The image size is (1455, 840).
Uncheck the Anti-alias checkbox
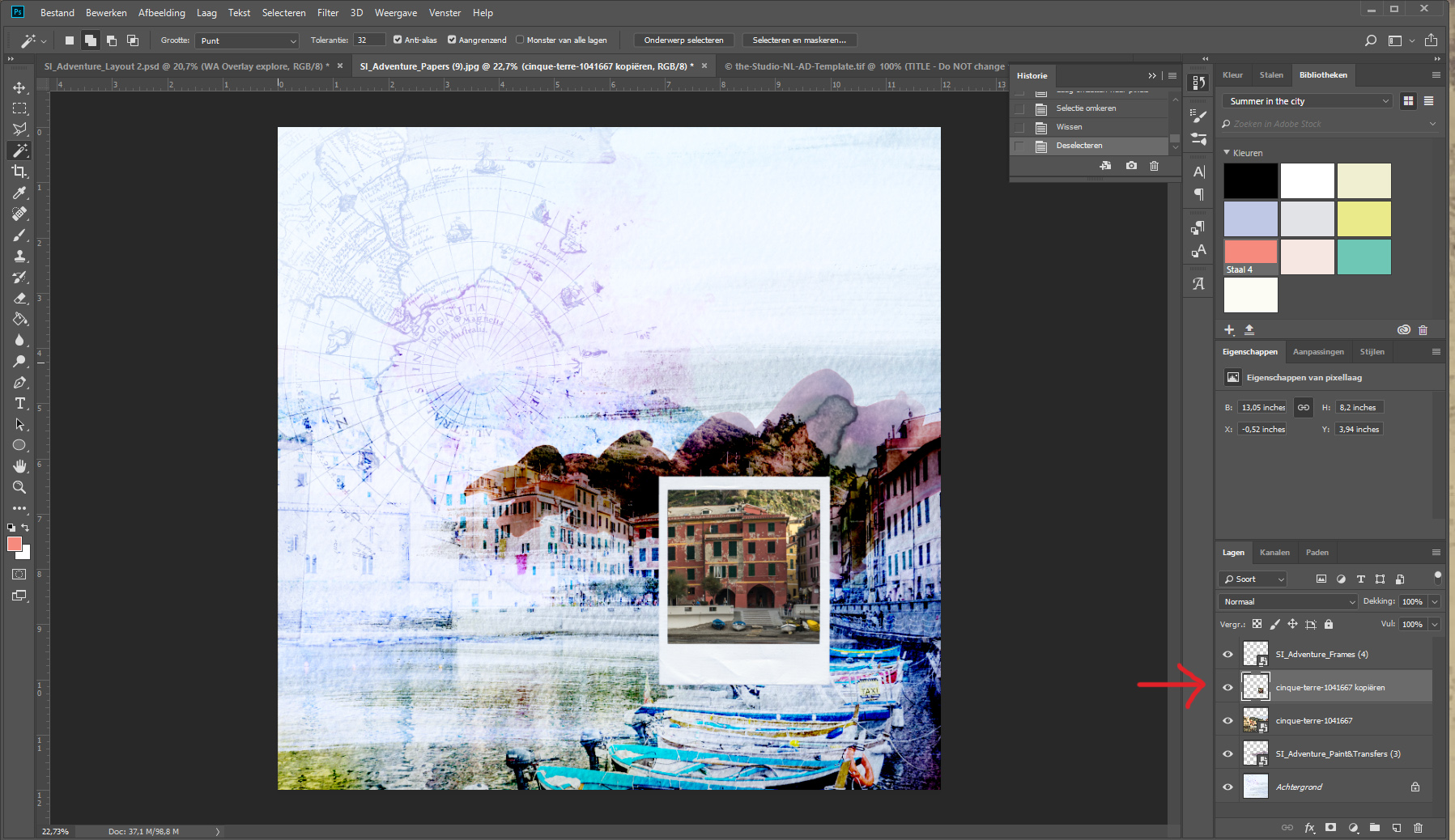click(x=398, y=40)
